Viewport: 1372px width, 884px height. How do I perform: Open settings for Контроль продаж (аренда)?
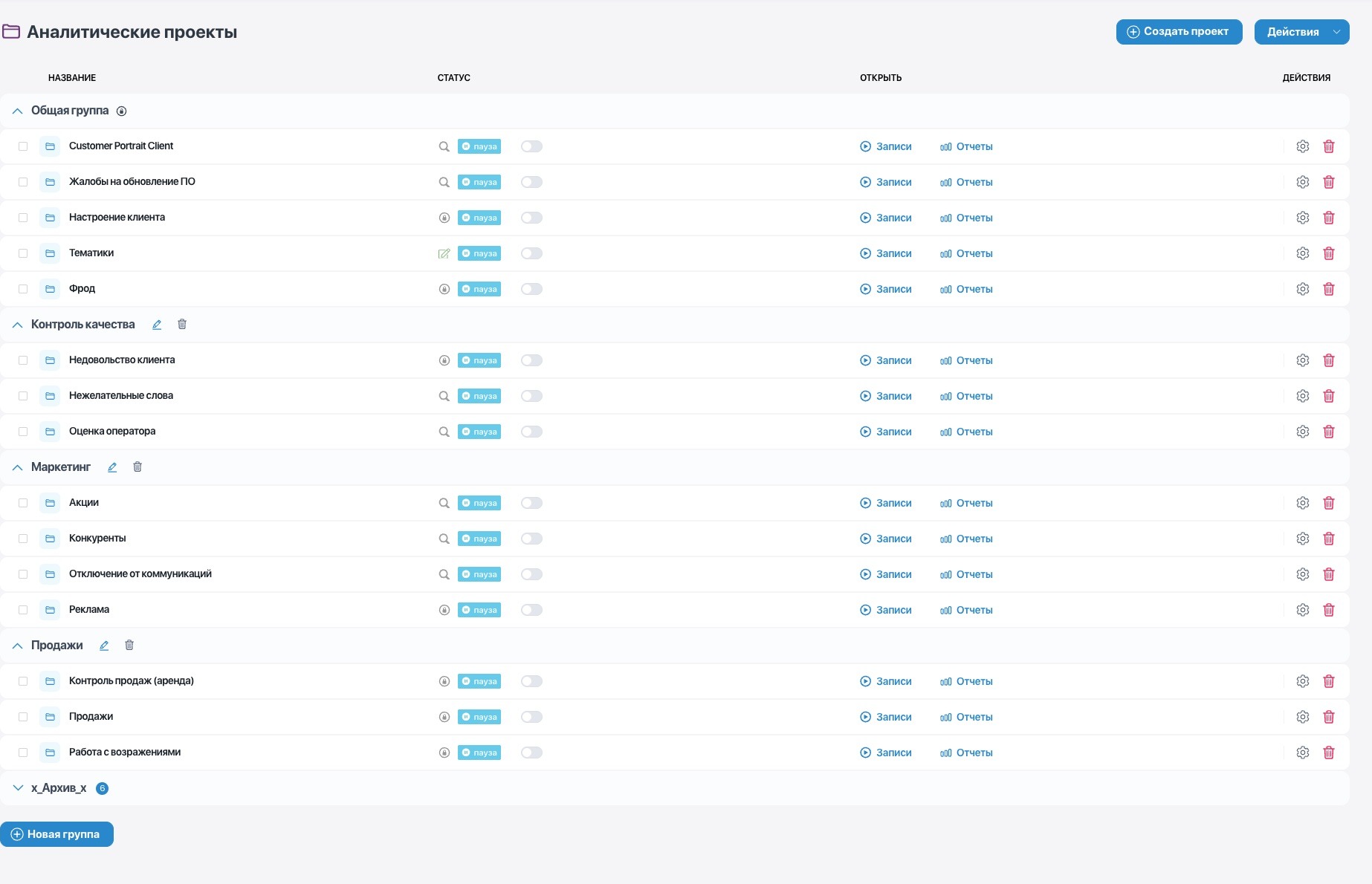point(1302,681)
